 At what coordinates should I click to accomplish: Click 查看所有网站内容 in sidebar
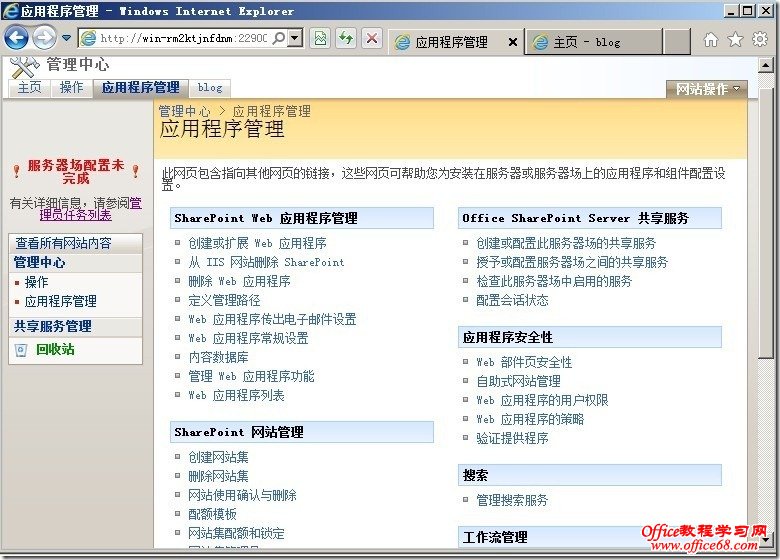point(63,243)
